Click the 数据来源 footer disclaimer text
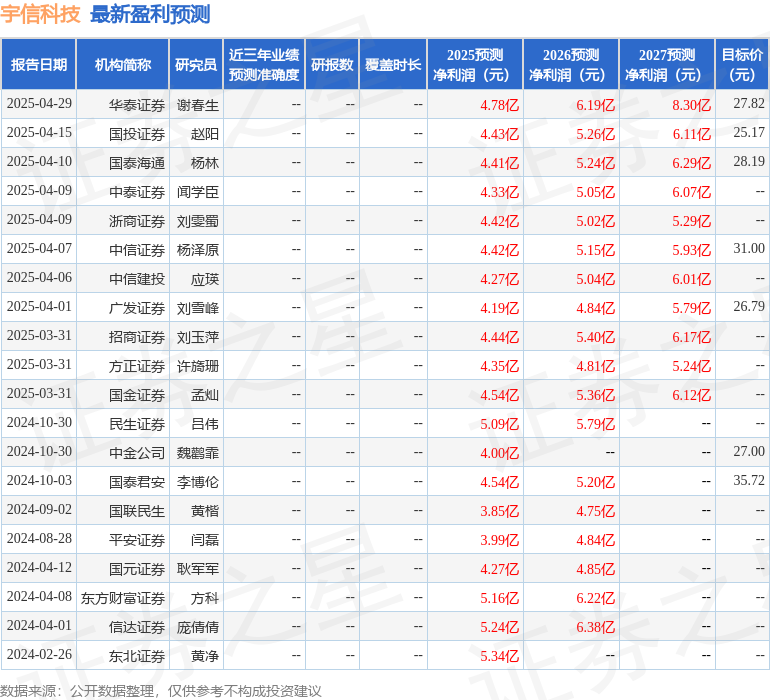770x700 pixels. pyautogui.click(x=160, y=690)
